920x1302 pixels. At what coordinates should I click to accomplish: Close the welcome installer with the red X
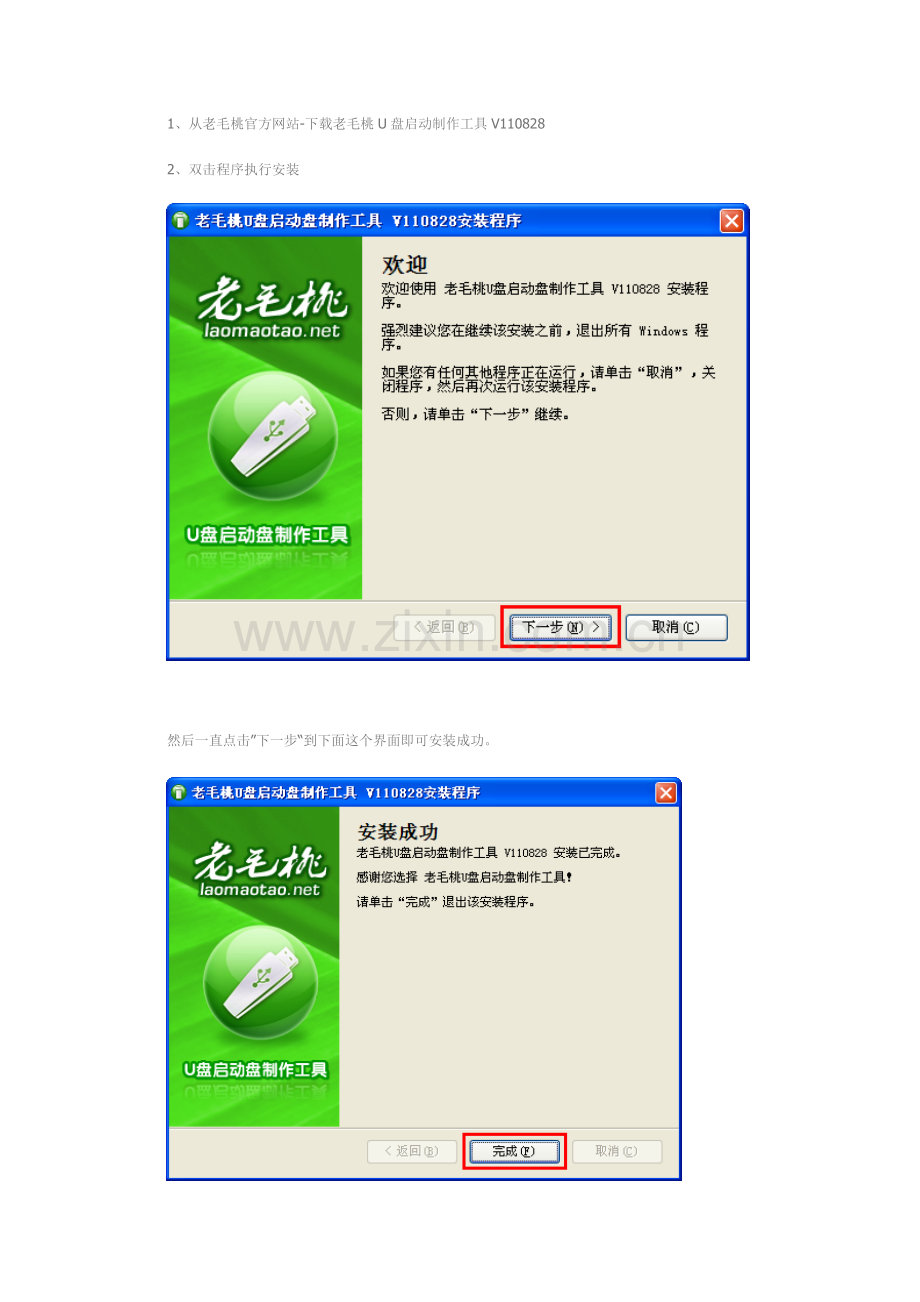pyautogui.click(x=732, y=221)
